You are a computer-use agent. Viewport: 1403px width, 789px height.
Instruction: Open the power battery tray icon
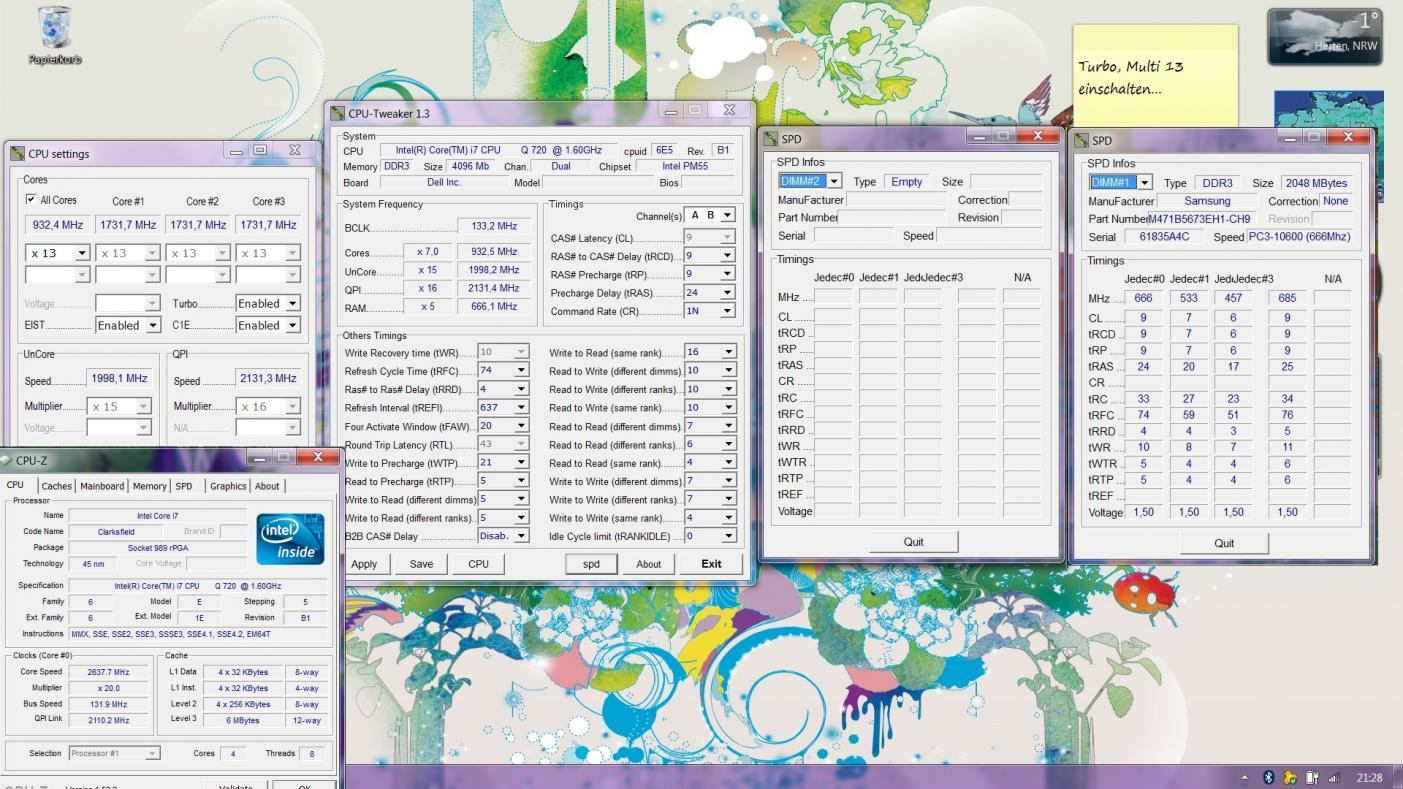coord(1311,778)
